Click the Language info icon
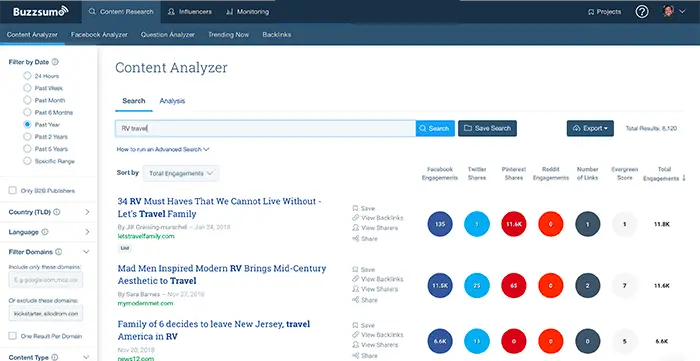Screen dimensions: 700x361 click(x=45, y=232)
